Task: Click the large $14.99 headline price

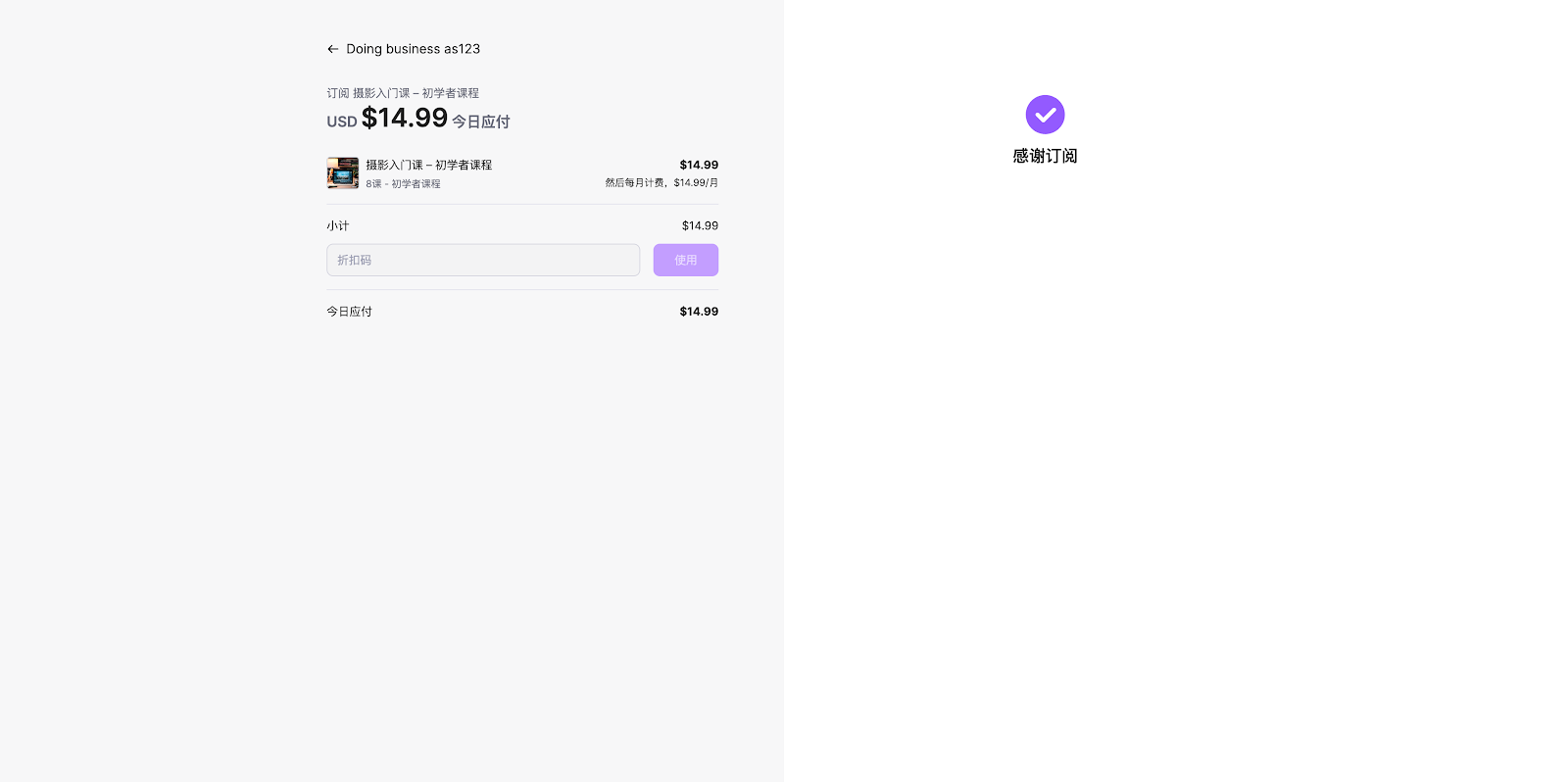Action: (x=404, y=119)
